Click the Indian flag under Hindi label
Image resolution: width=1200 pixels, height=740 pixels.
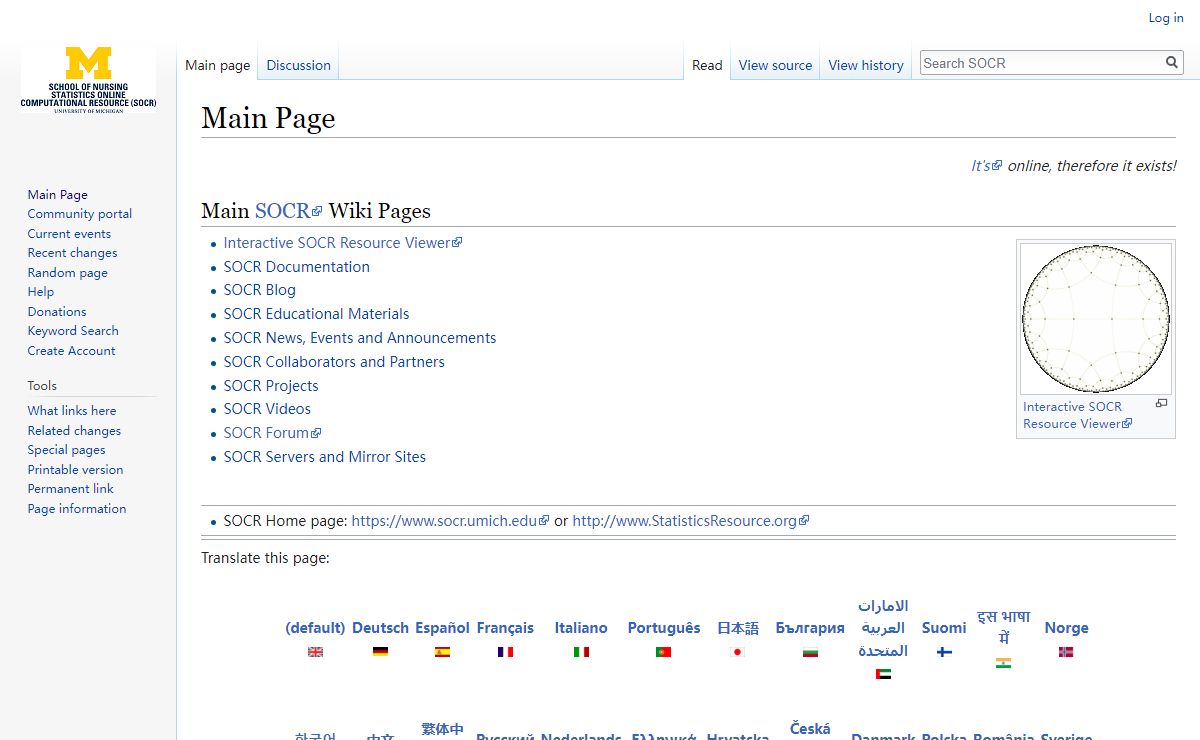pyautogui.click(x=1003, y=663)
